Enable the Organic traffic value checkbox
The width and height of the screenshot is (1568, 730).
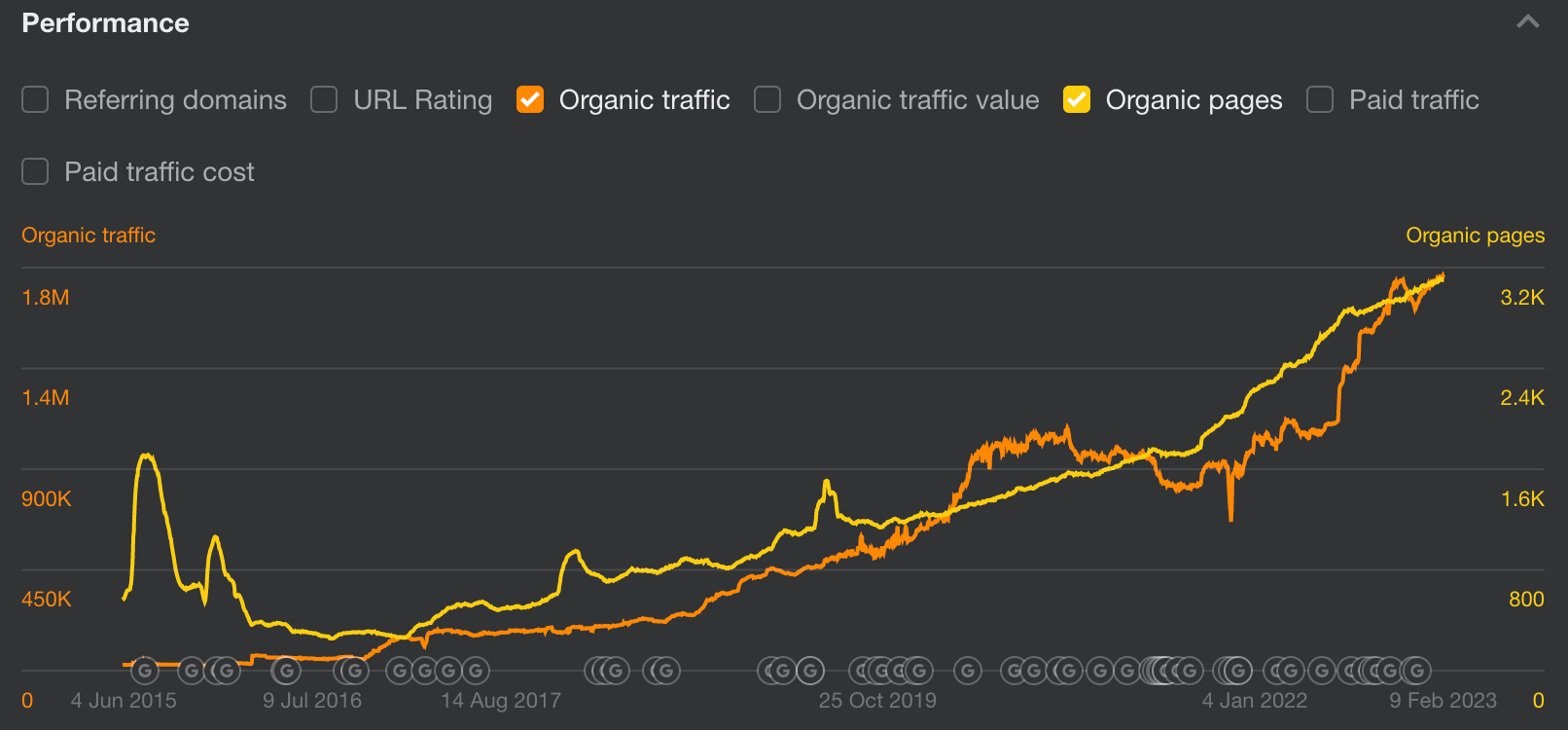767,100
